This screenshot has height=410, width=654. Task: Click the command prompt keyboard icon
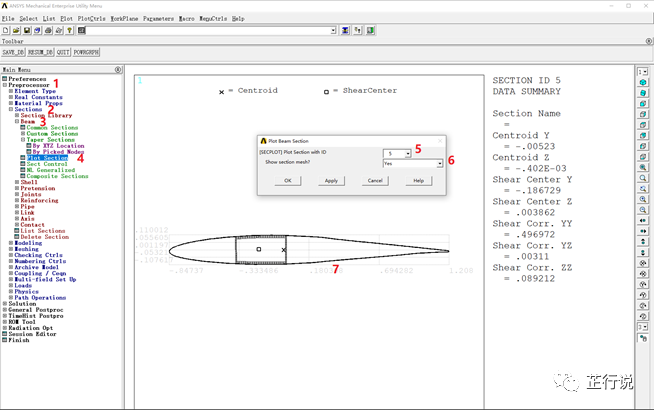click(81, 30)
